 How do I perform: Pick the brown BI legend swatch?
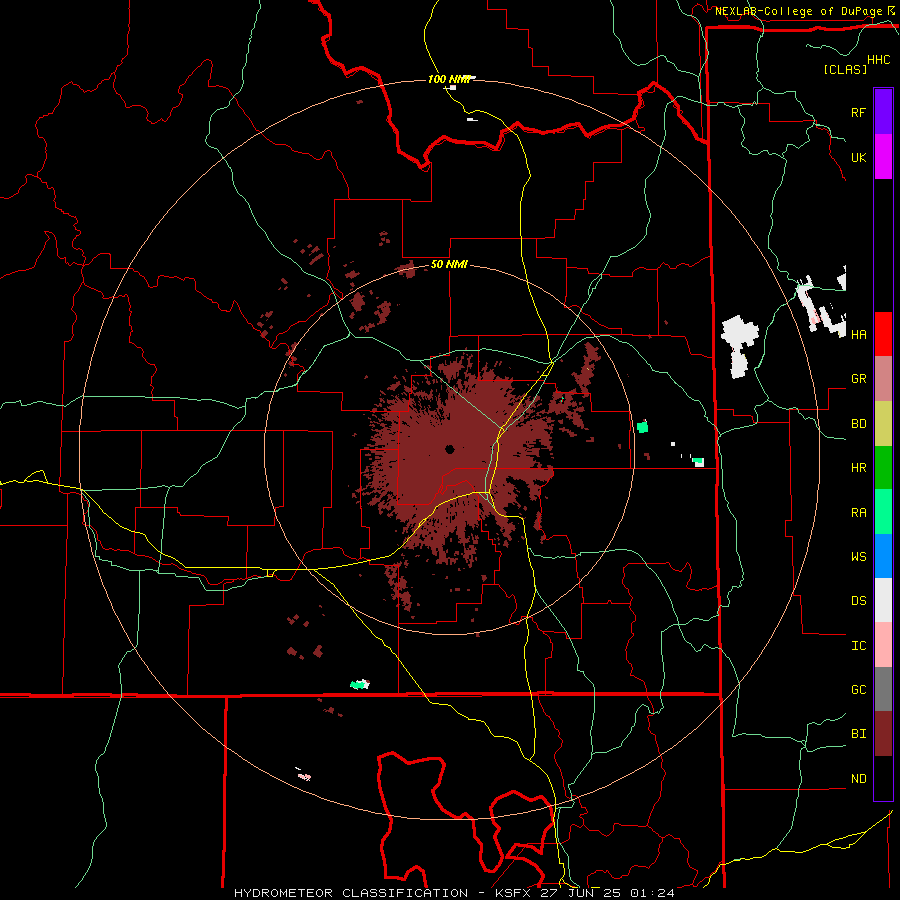pos(883,734)
